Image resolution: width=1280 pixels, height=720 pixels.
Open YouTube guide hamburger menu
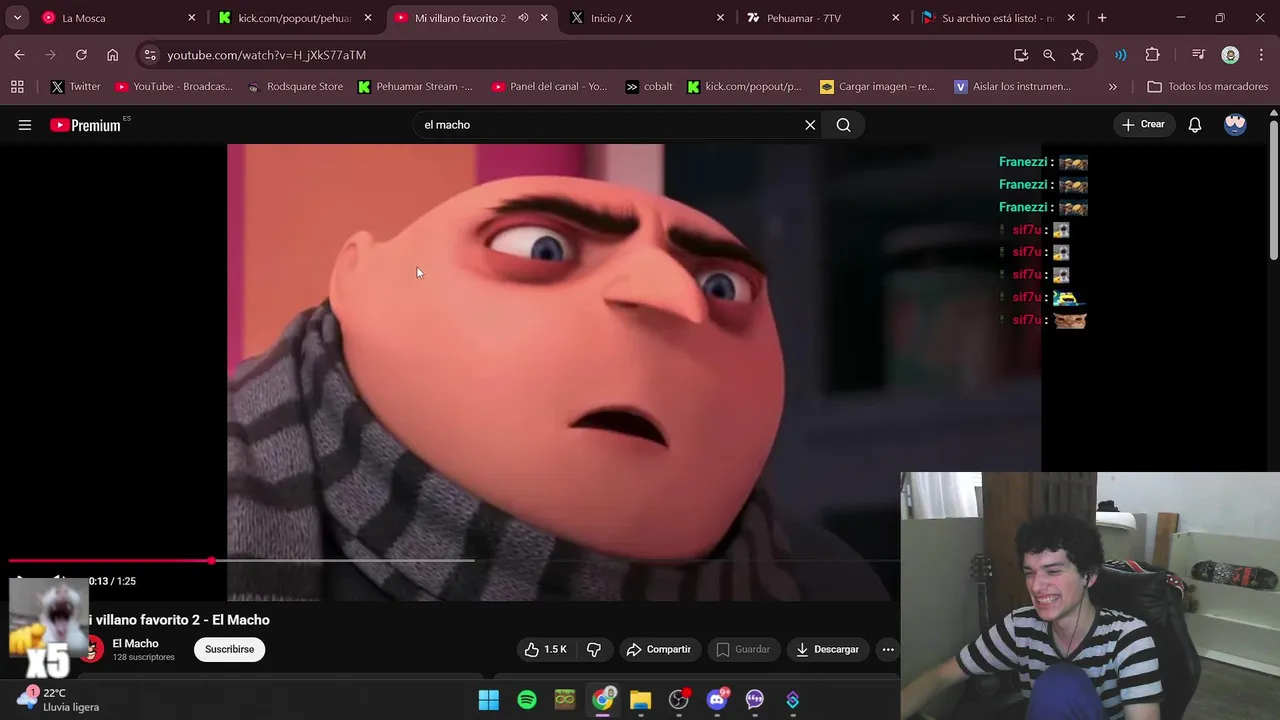25,125
